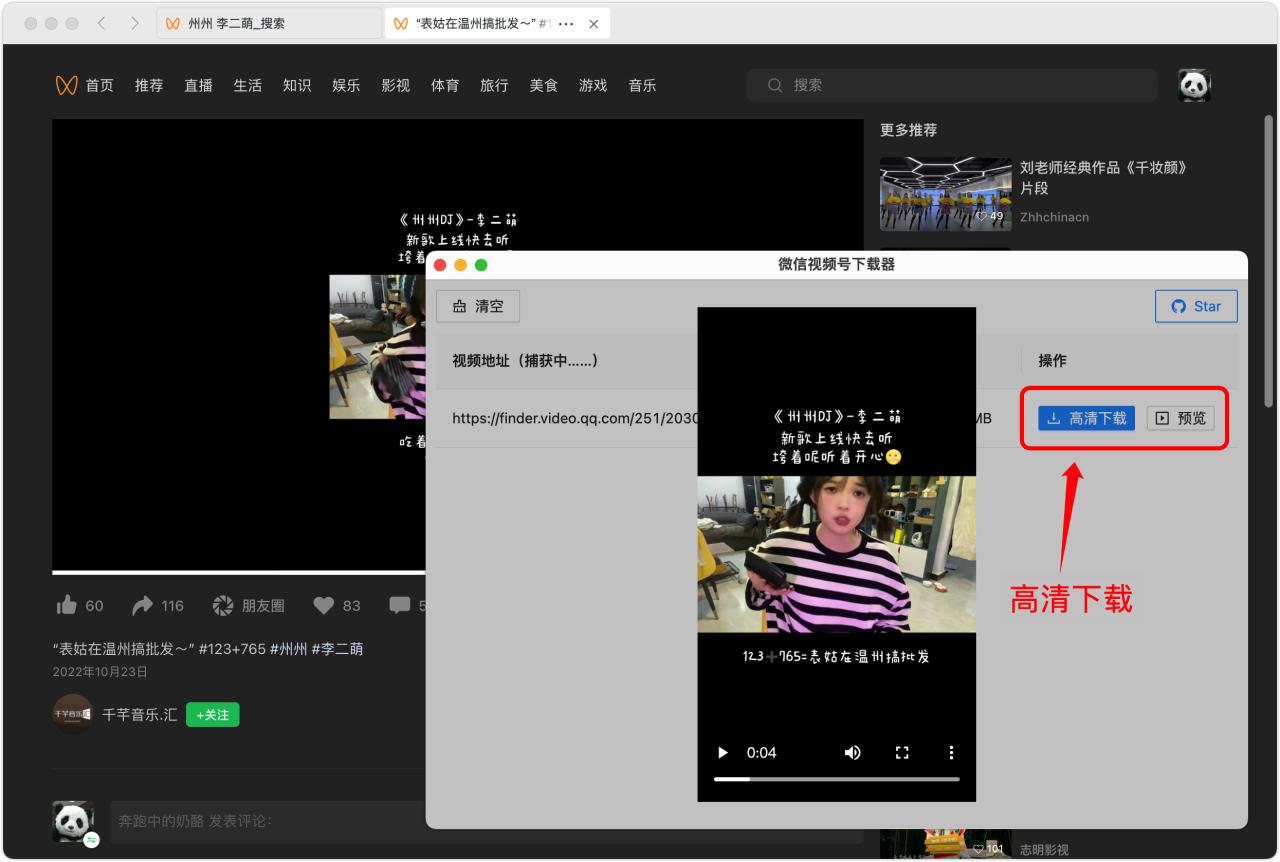
Task: Go back with browser back arrow
Action: coord(101,23)
